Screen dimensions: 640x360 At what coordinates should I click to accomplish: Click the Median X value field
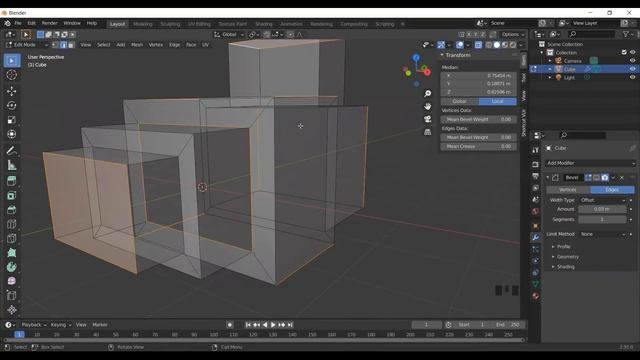tap(479, 76)
